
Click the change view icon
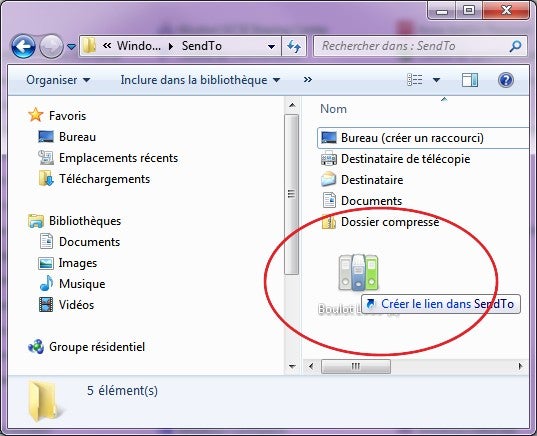[414, 80]
